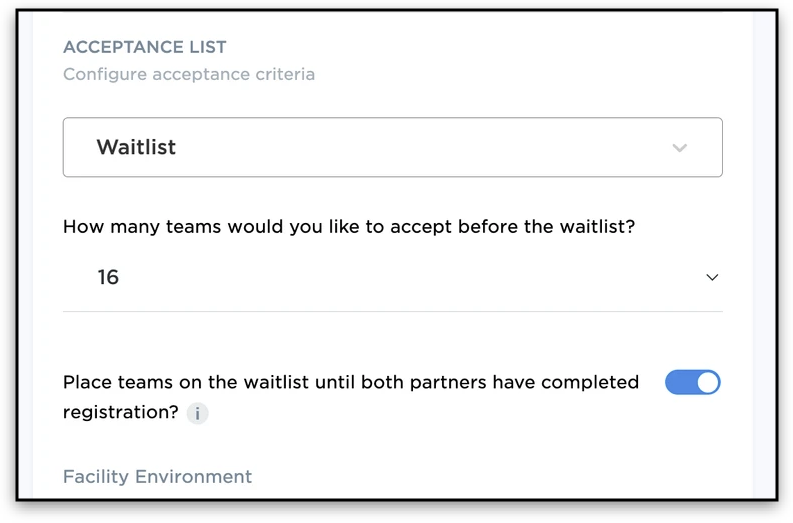Click the white knob of the blue switch
The width and height of the screenshot is (793, 523).
(707, 382)
